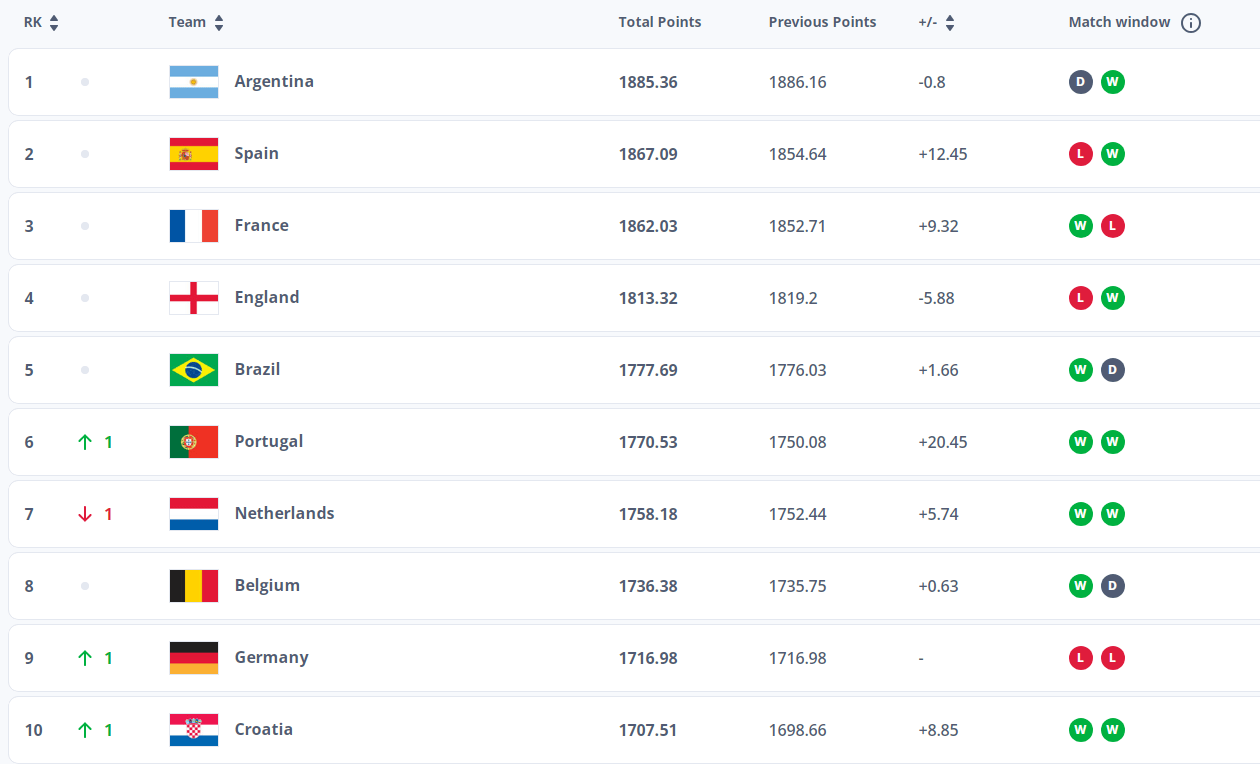1260x764 pixels.
Task: Click Germany's second red loss badge
Action: (x=1113, y=658)
